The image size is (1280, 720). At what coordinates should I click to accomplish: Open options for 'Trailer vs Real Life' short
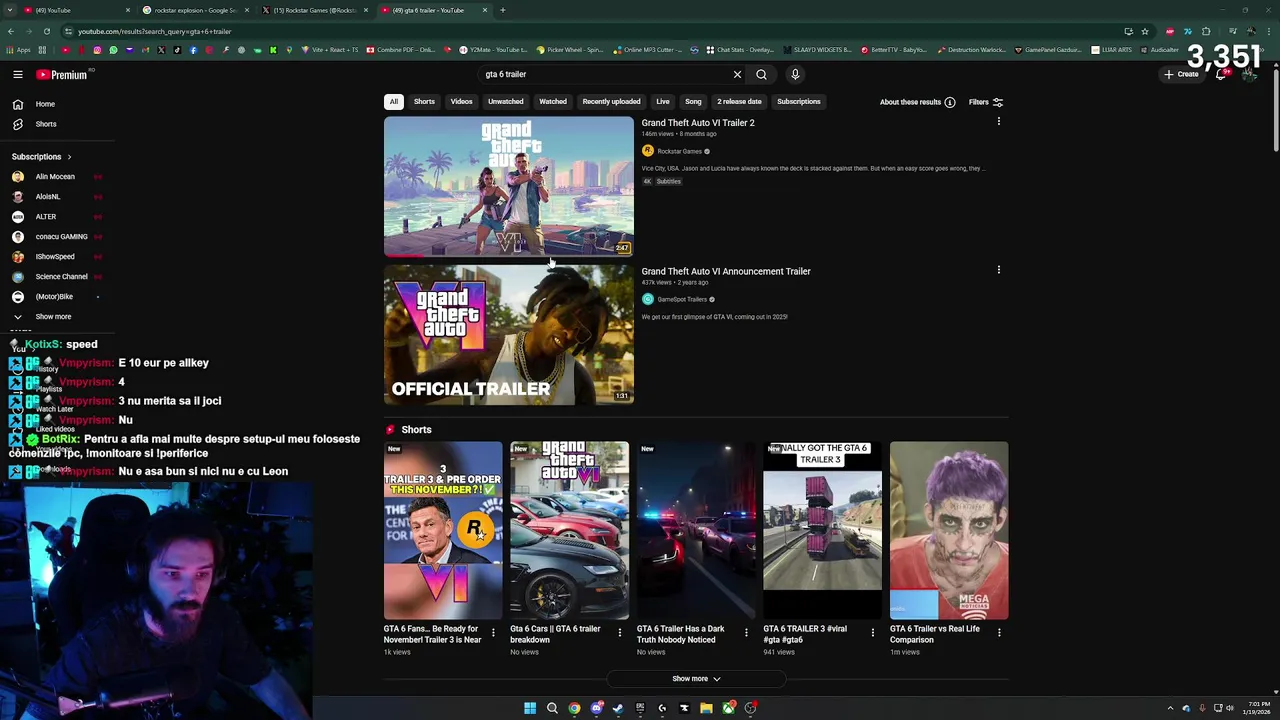tap(999, 632)
